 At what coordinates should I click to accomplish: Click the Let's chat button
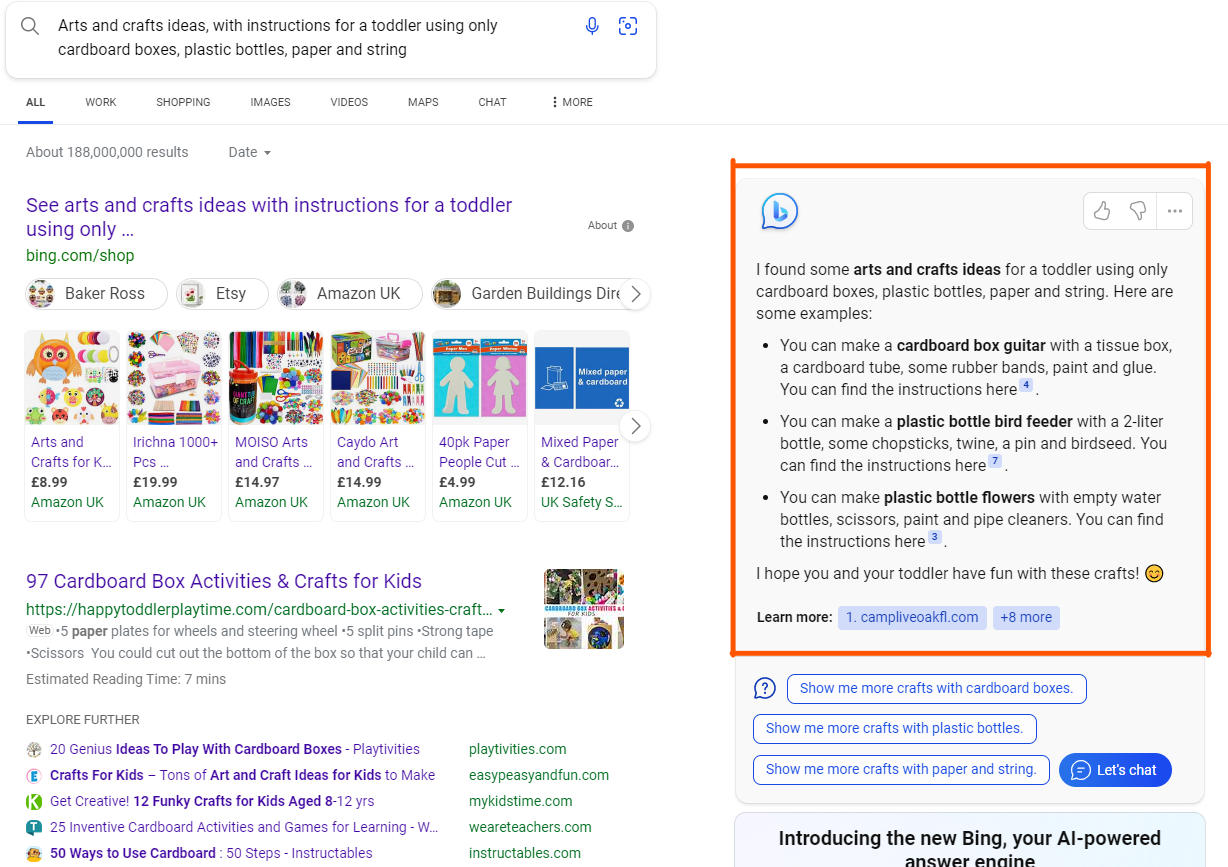1114,770
